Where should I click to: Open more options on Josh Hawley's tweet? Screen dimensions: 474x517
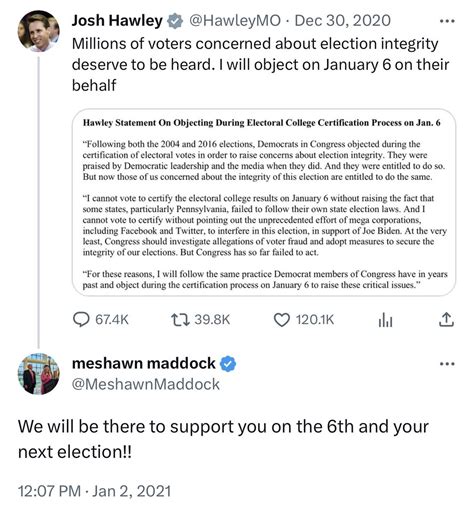[447, 21]
